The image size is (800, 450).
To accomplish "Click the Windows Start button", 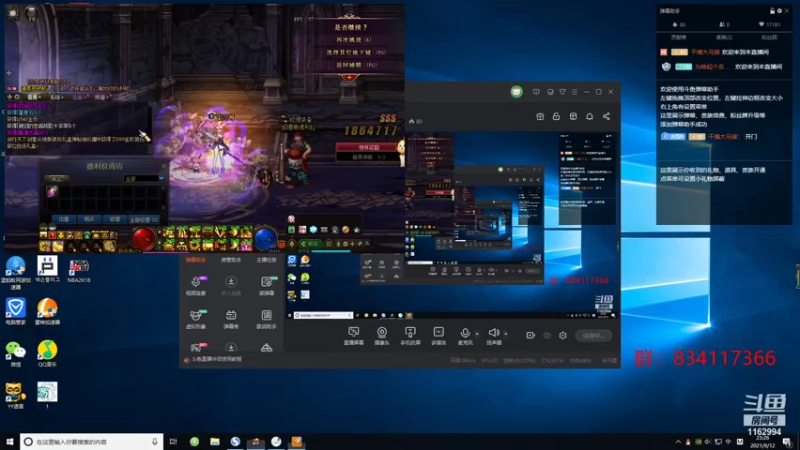I will pos(9,441).
